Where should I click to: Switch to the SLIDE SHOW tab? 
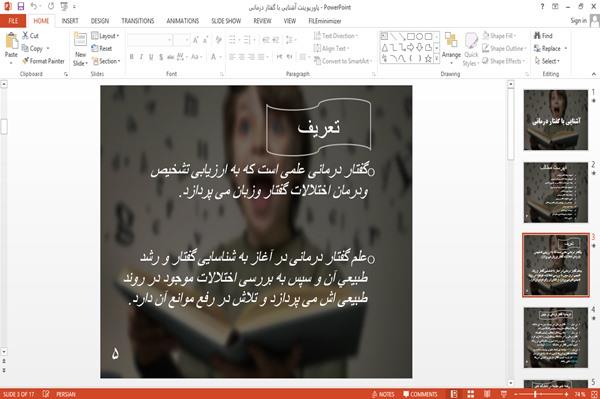(x=226, y=21)
